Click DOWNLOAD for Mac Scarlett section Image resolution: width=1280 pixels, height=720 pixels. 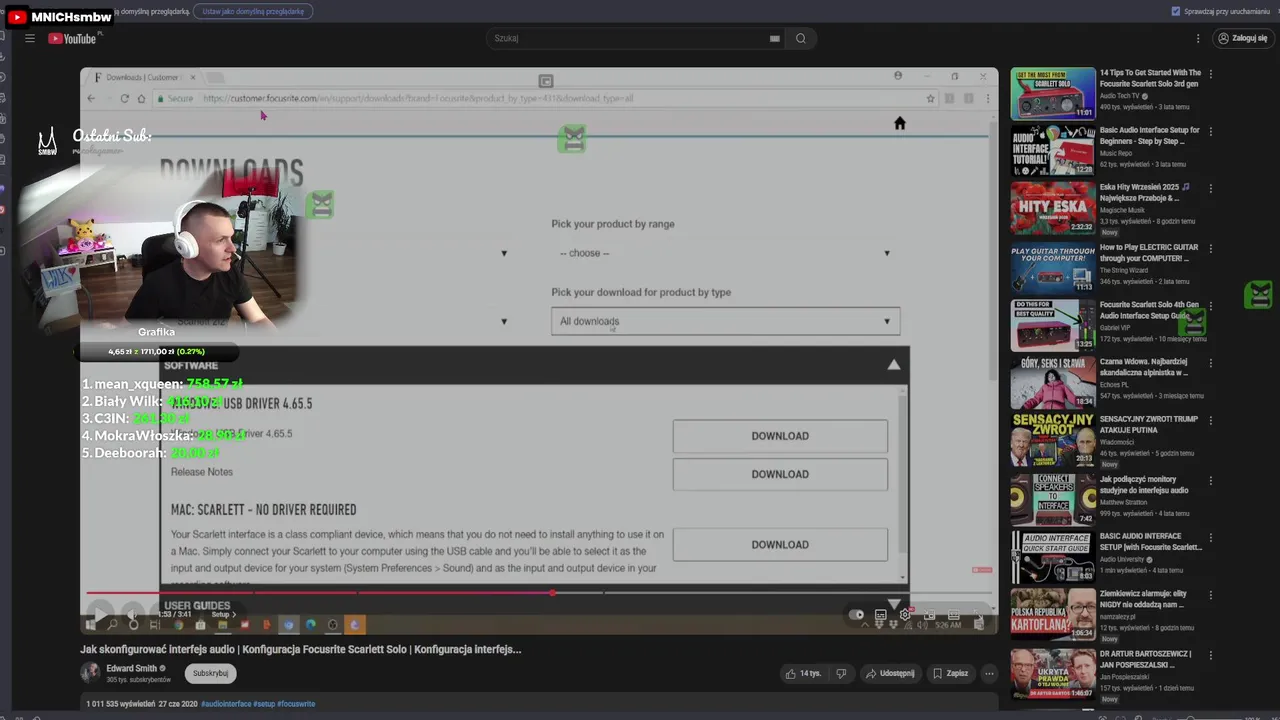pyautogui.click(x=780, y=544)
